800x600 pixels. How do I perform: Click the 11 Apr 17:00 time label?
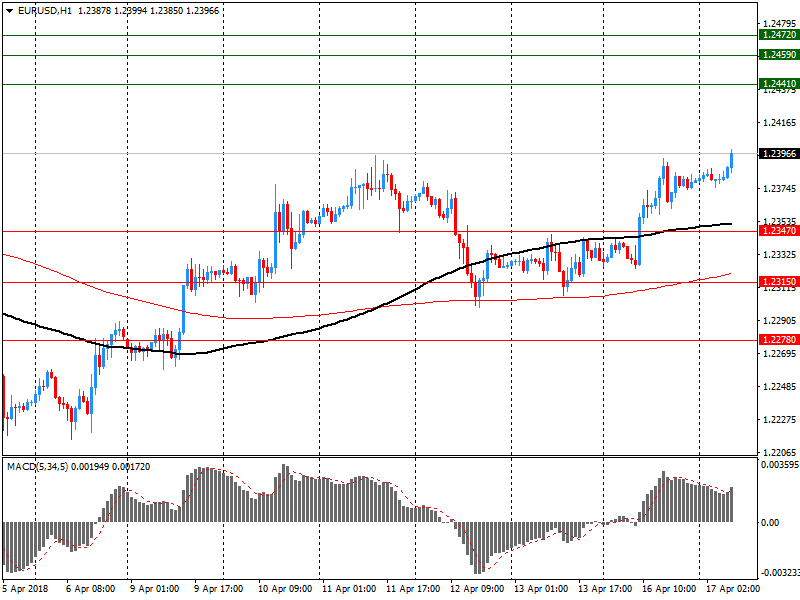pos(413,589)
